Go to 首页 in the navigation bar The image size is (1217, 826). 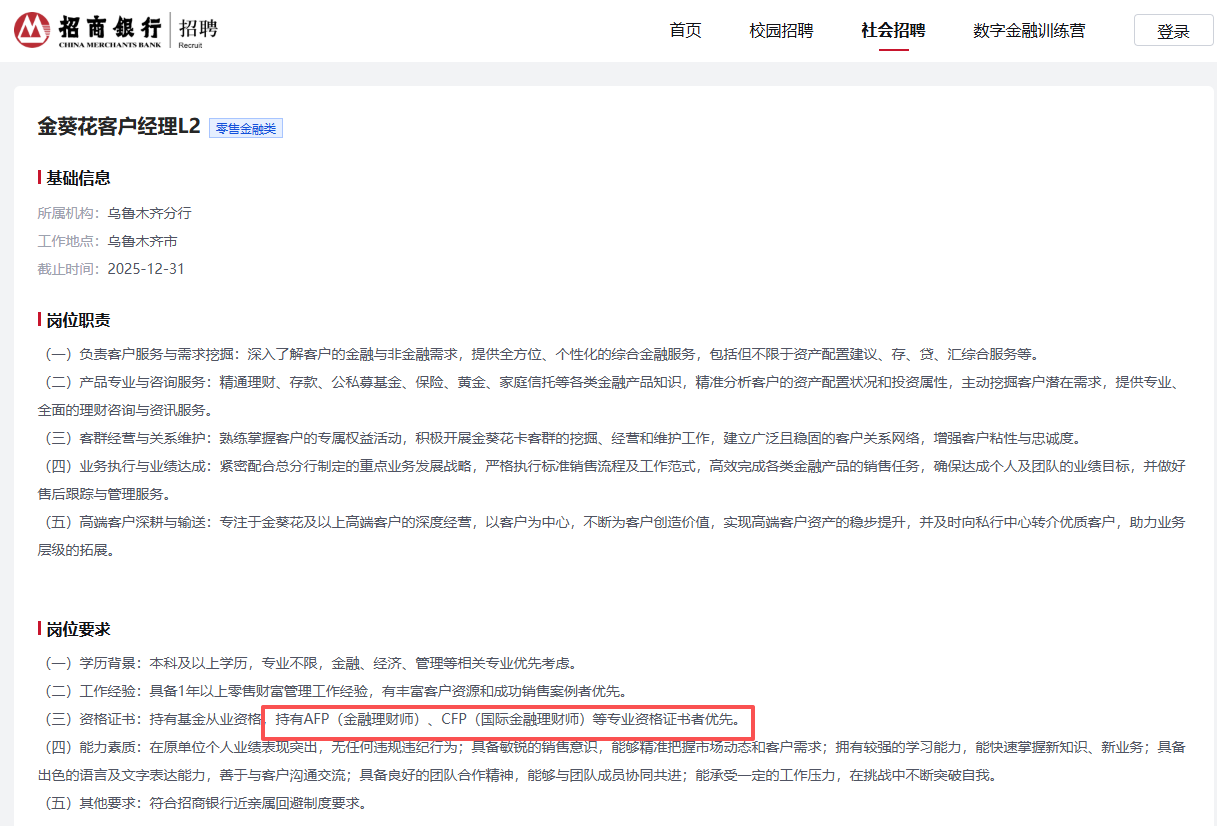685,31
